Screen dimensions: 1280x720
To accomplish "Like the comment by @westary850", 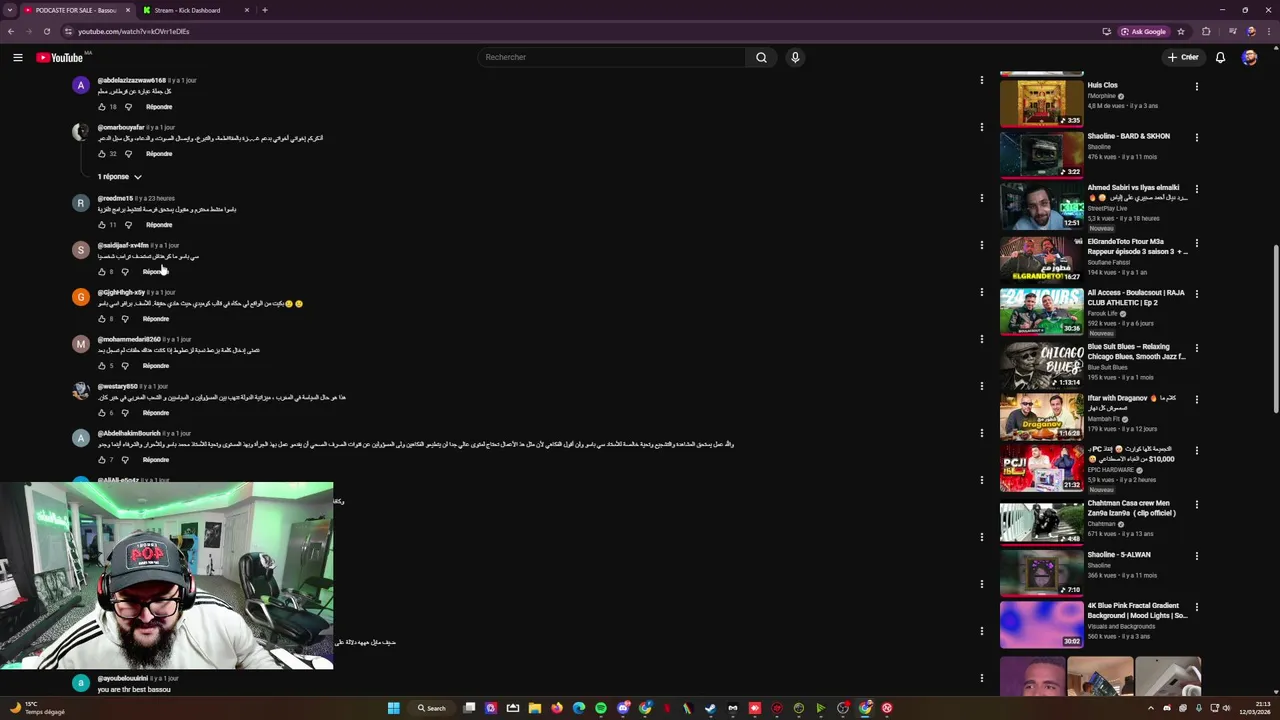I will (x=102, y=413).
